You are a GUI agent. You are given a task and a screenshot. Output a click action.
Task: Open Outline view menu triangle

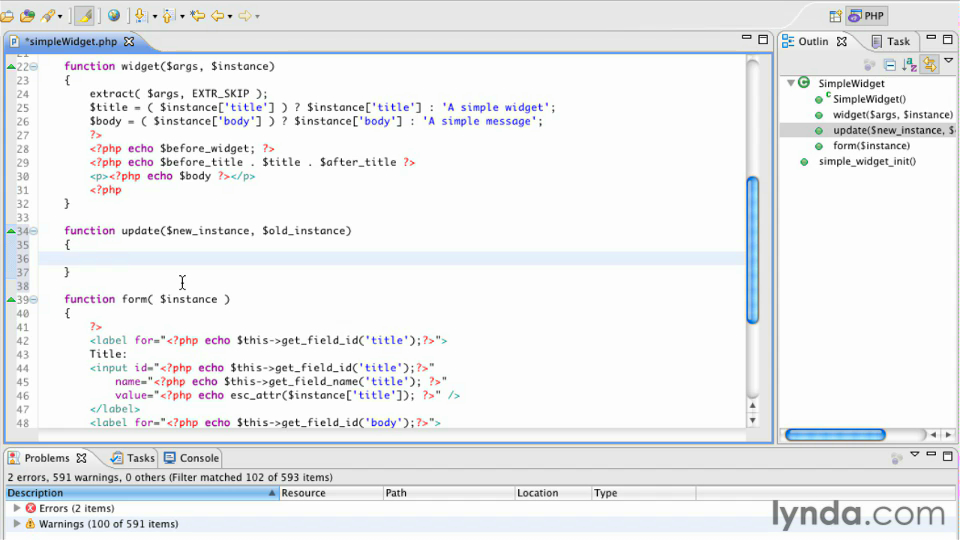click(x=948, y=61)
